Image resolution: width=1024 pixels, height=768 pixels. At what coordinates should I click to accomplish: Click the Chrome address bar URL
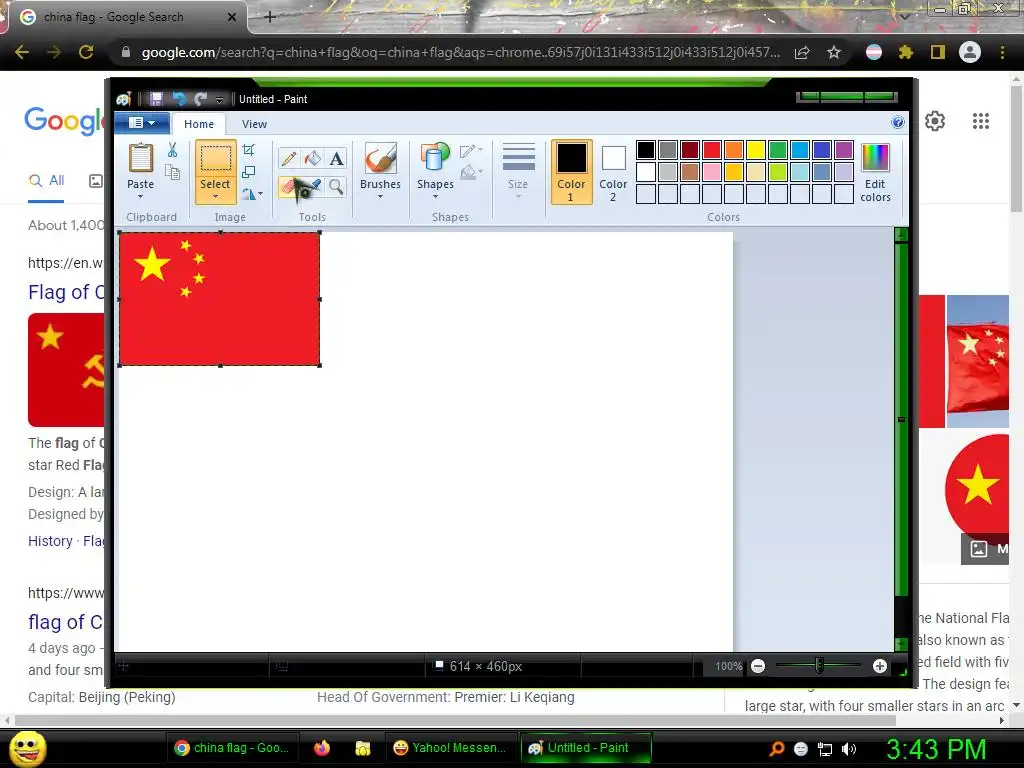tap(460, 52)
